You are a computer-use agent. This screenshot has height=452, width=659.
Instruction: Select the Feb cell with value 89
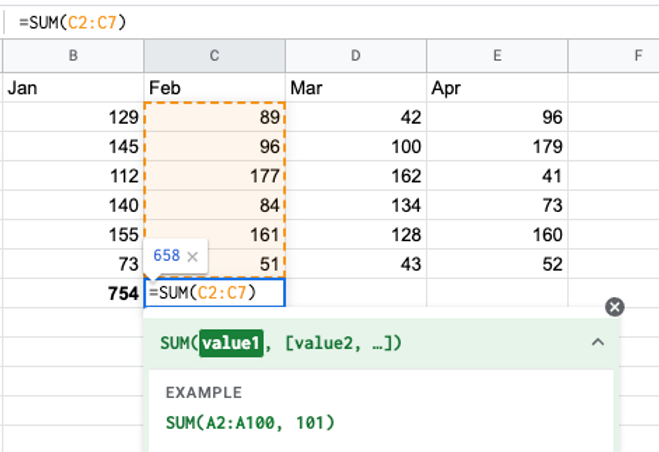pyautogui.click(x=215, y=117)
